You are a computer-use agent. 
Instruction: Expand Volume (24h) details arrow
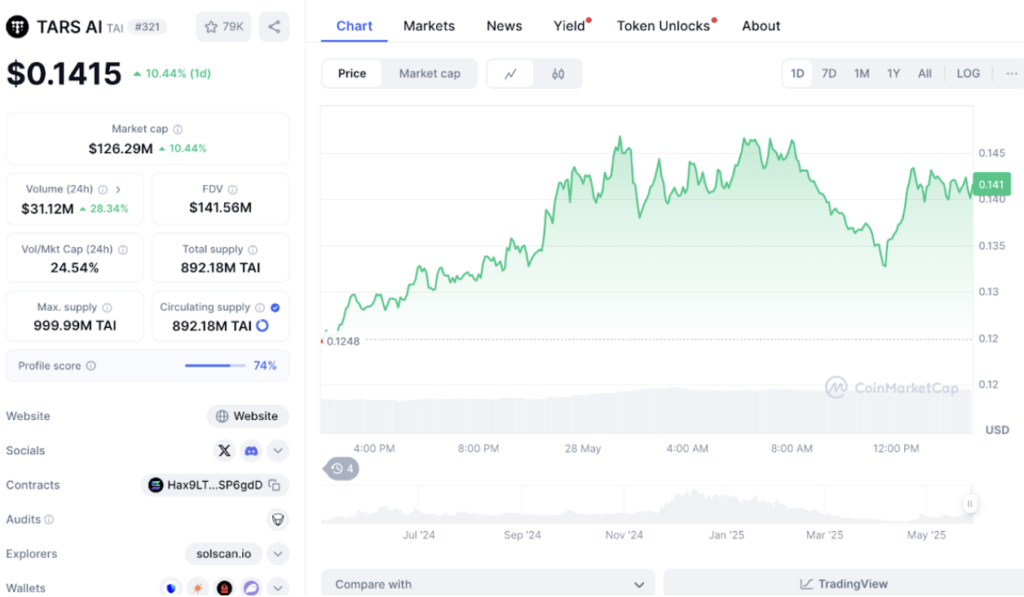[x=118, y=189]
